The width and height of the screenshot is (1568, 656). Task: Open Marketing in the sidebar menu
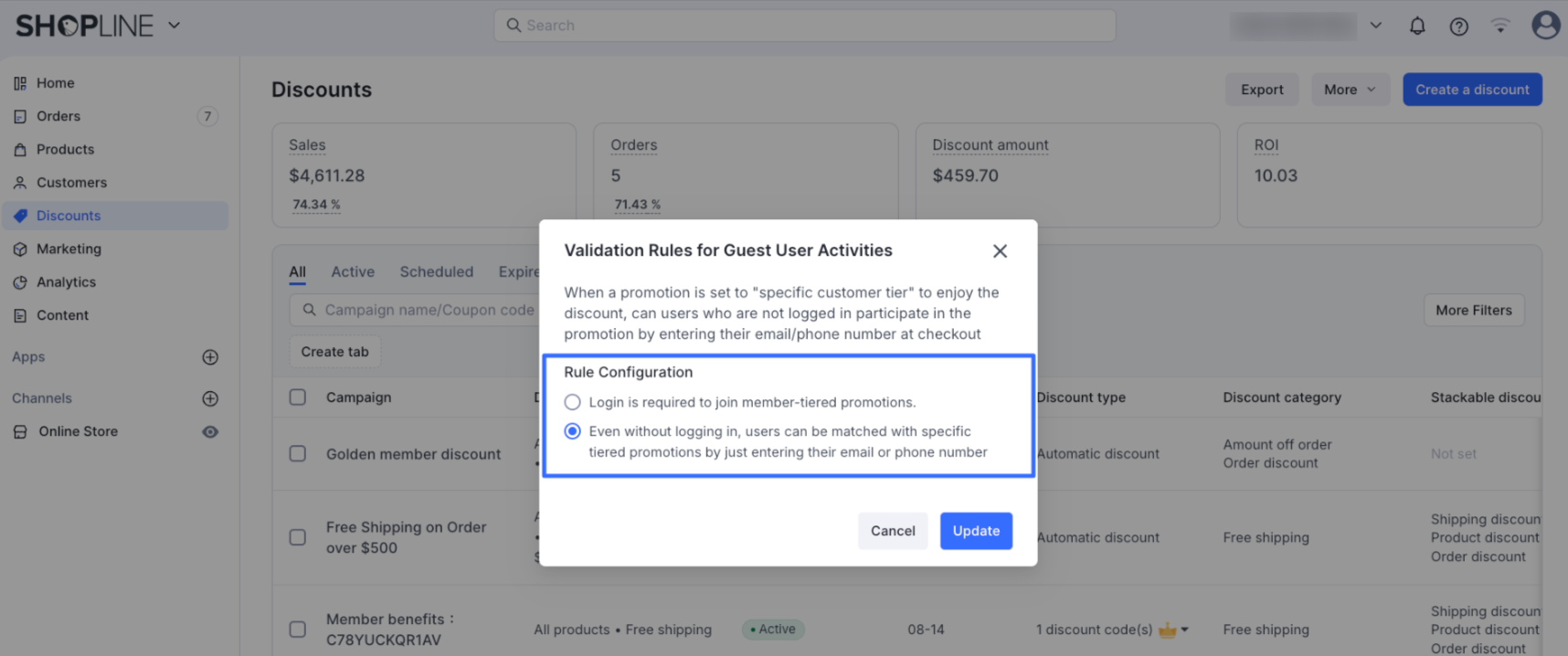tap(69, 249)
